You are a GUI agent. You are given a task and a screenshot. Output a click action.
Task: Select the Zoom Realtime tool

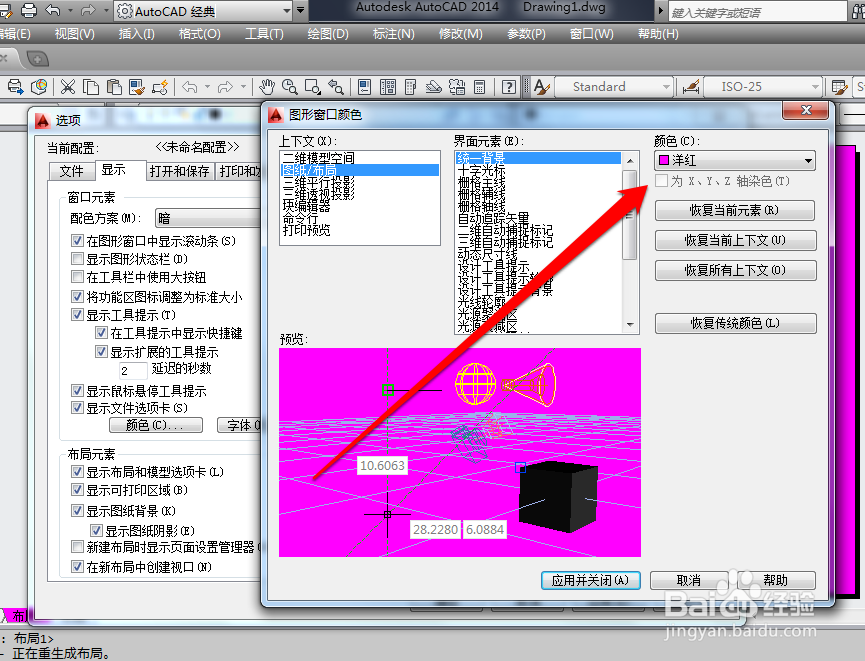pos(290,87)
